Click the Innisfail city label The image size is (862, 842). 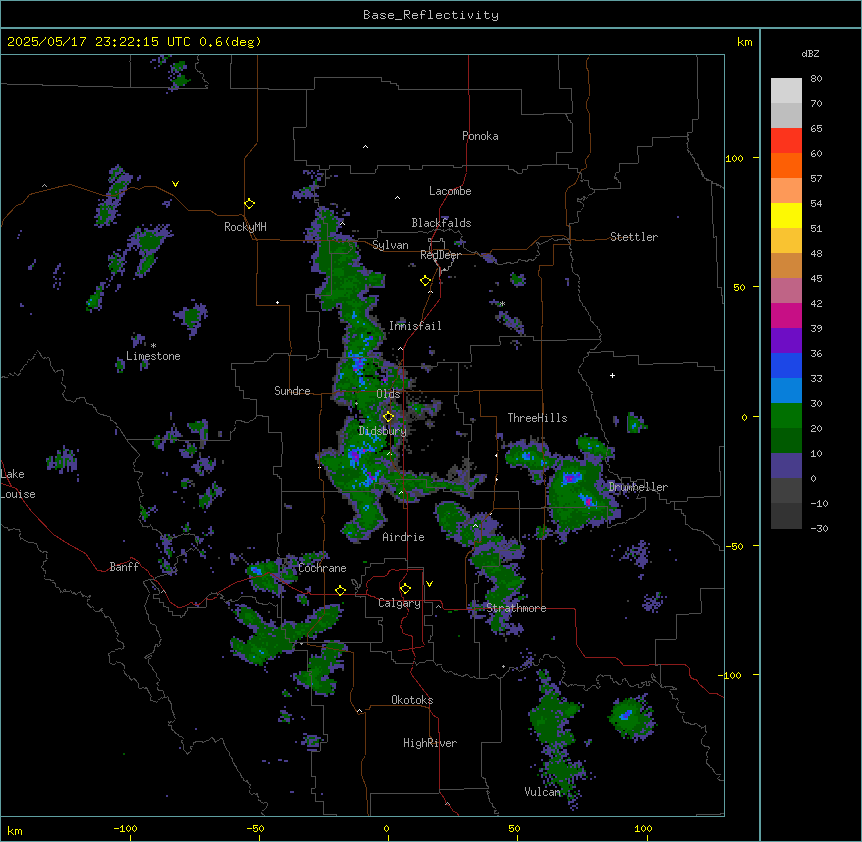pos(415,326)
